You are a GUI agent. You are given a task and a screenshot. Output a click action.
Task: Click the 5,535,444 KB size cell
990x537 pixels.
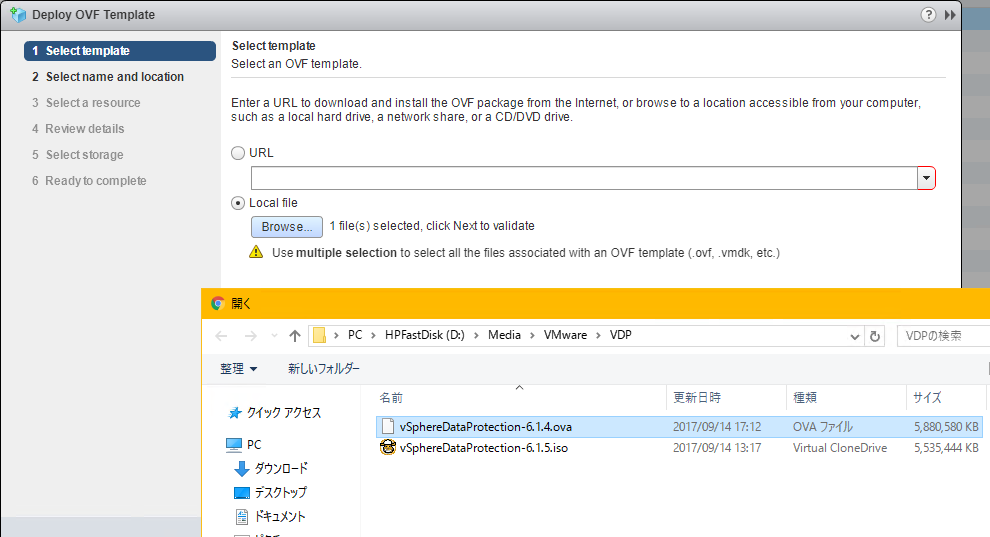[x=946, y=447]
